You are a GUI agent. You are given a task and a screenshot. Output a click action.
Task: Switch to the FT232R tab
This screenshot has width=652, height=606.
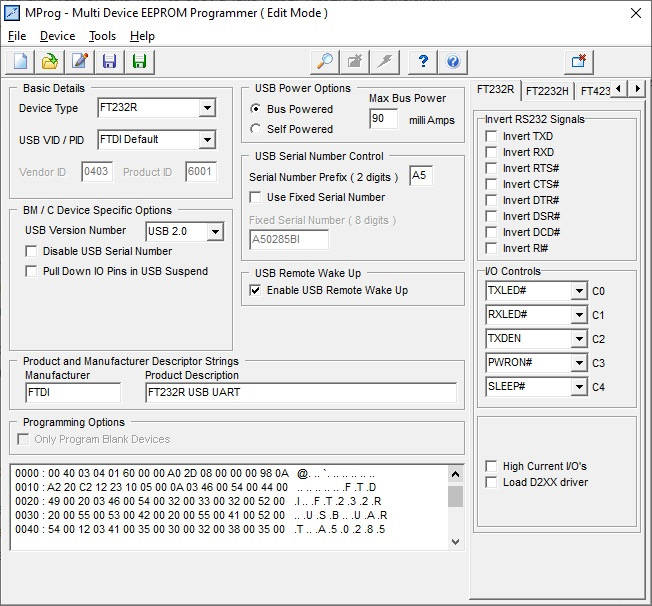(x=495, y=89)
